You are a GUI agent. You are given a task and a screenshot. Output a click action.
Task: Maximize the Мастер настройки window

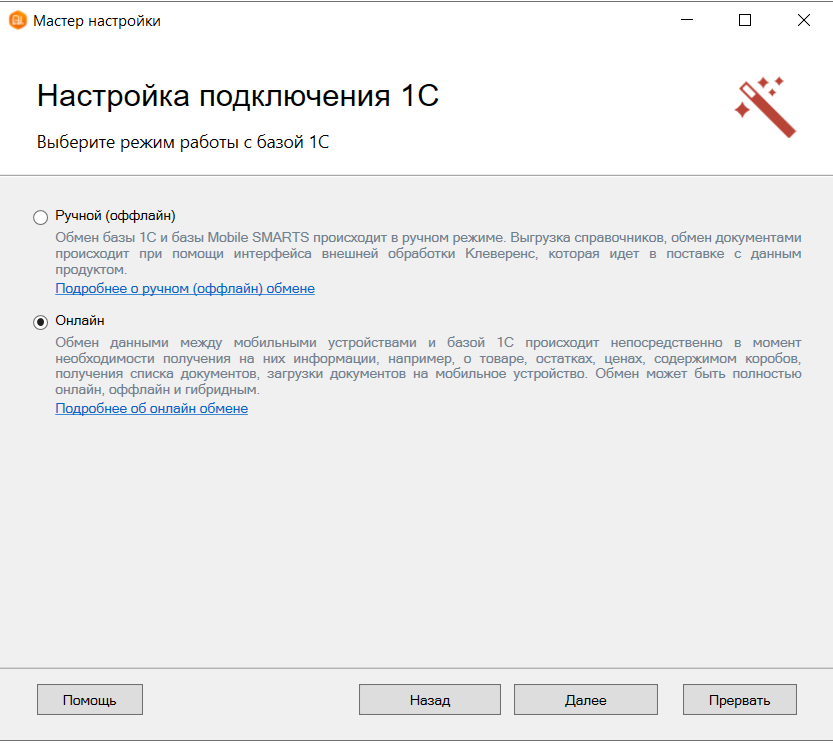click(745, 20)
